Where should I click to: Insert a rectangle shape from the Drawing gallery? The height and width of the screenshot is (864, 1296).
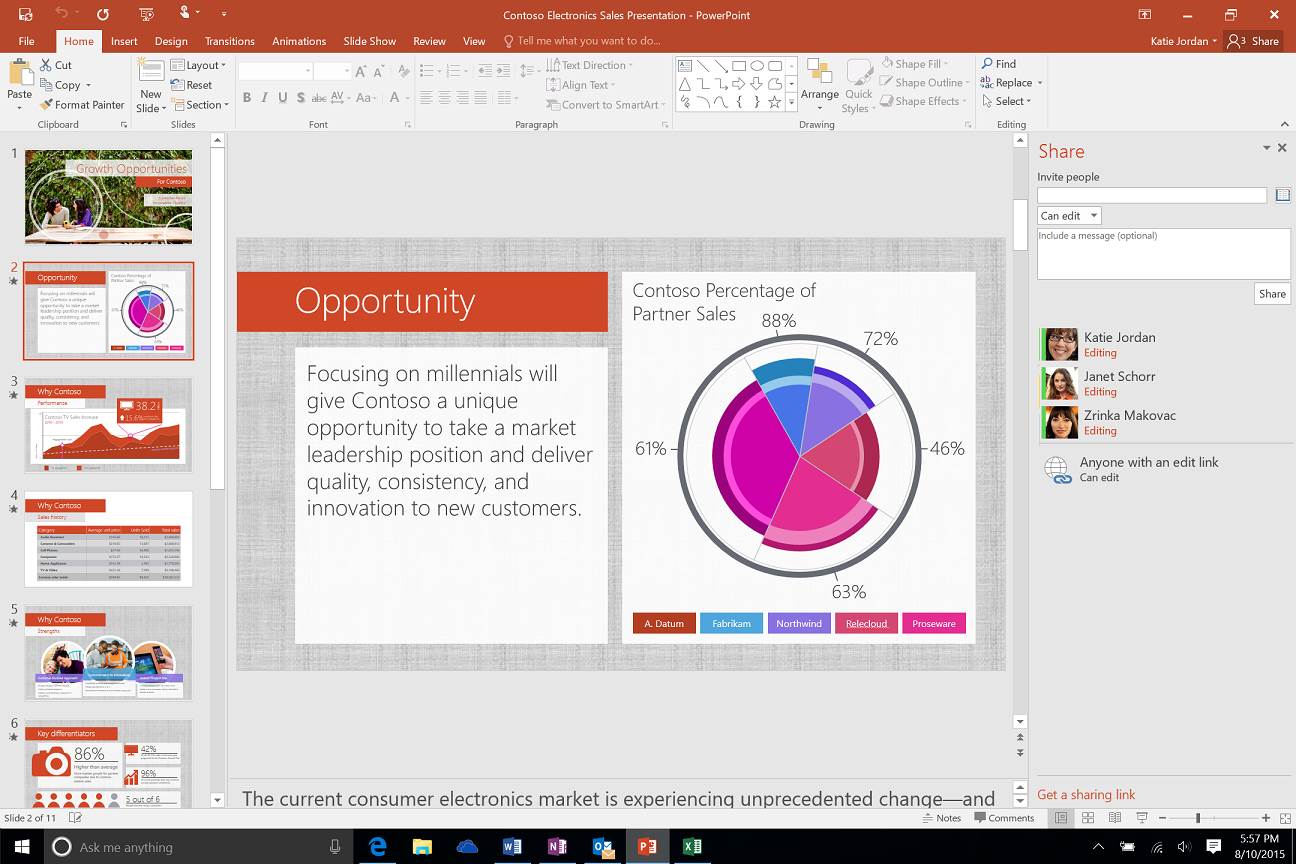pyautogui.click(x=738, y=64)
